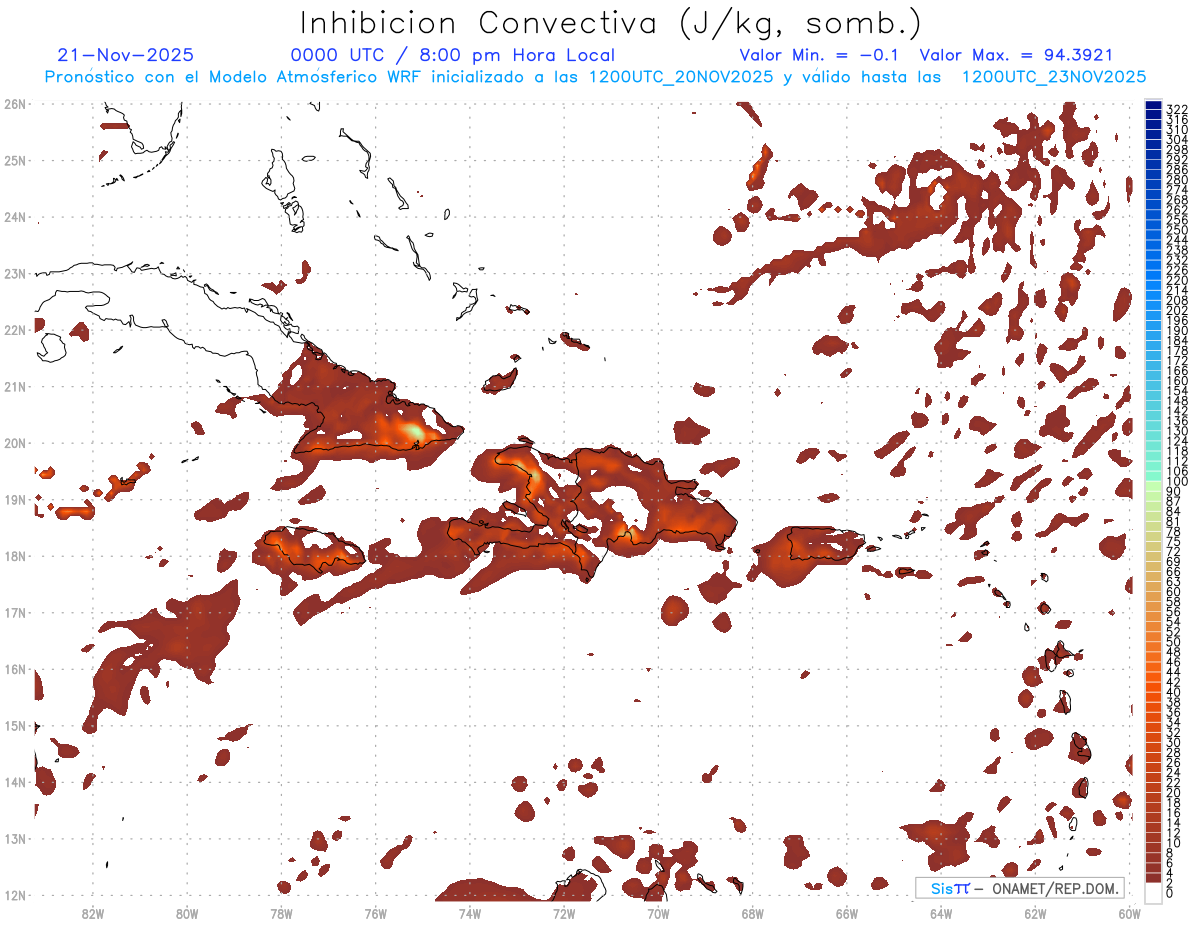
Task: Click the 20N latitude label
Action: coord(15,443)
